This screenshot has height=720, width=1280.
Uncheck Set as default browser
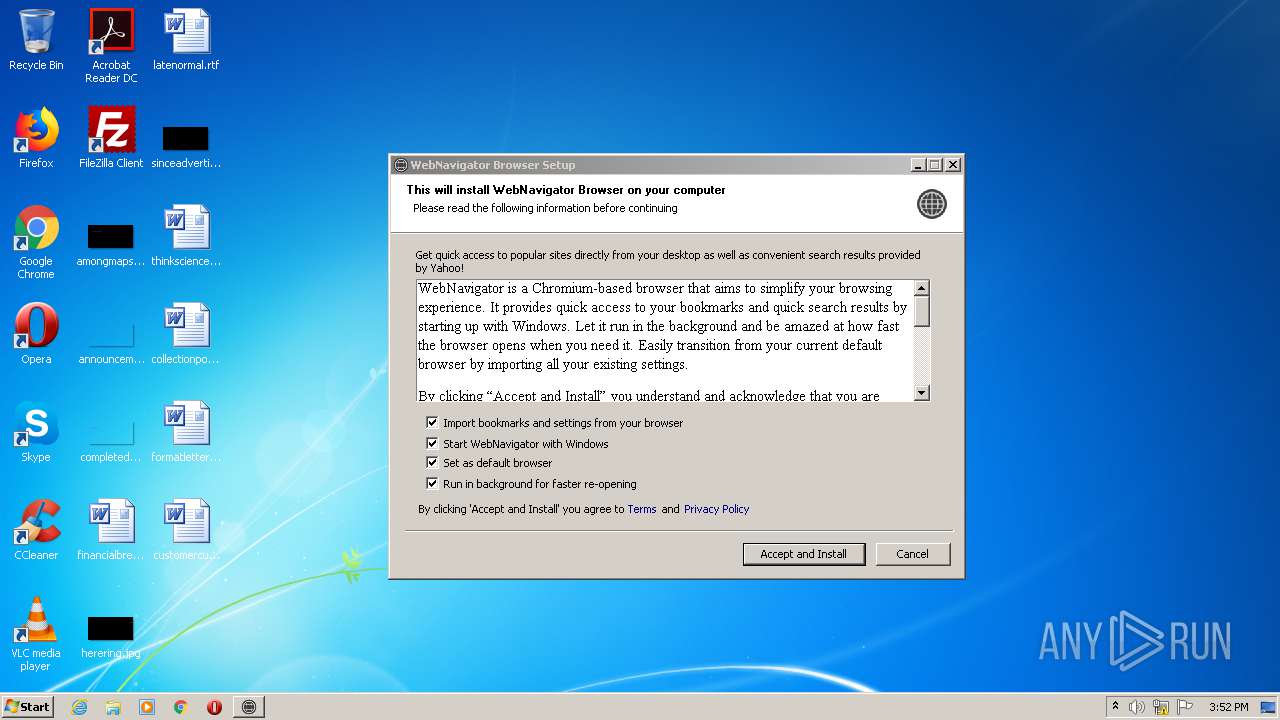(x=432, y=462)
